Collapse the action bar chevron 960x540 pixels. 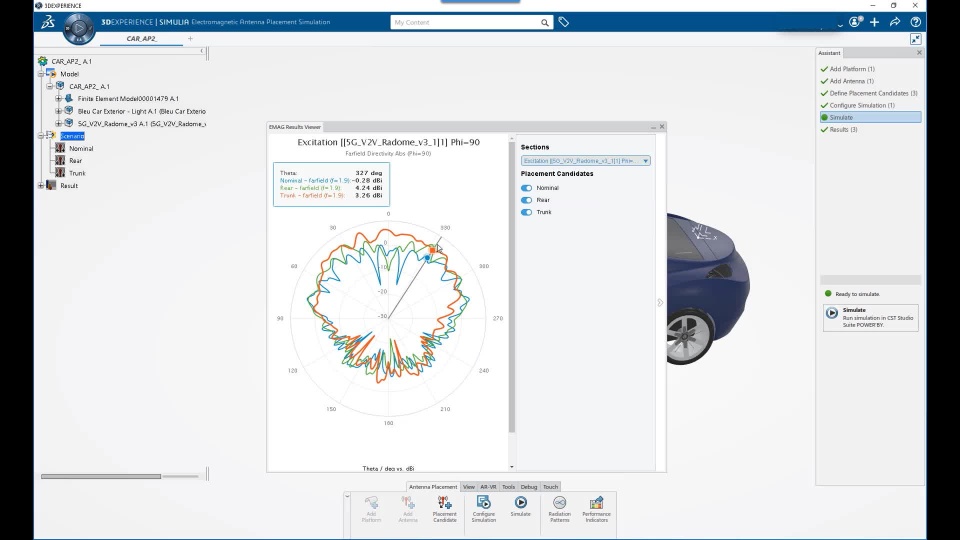click(x=347, y=496)
